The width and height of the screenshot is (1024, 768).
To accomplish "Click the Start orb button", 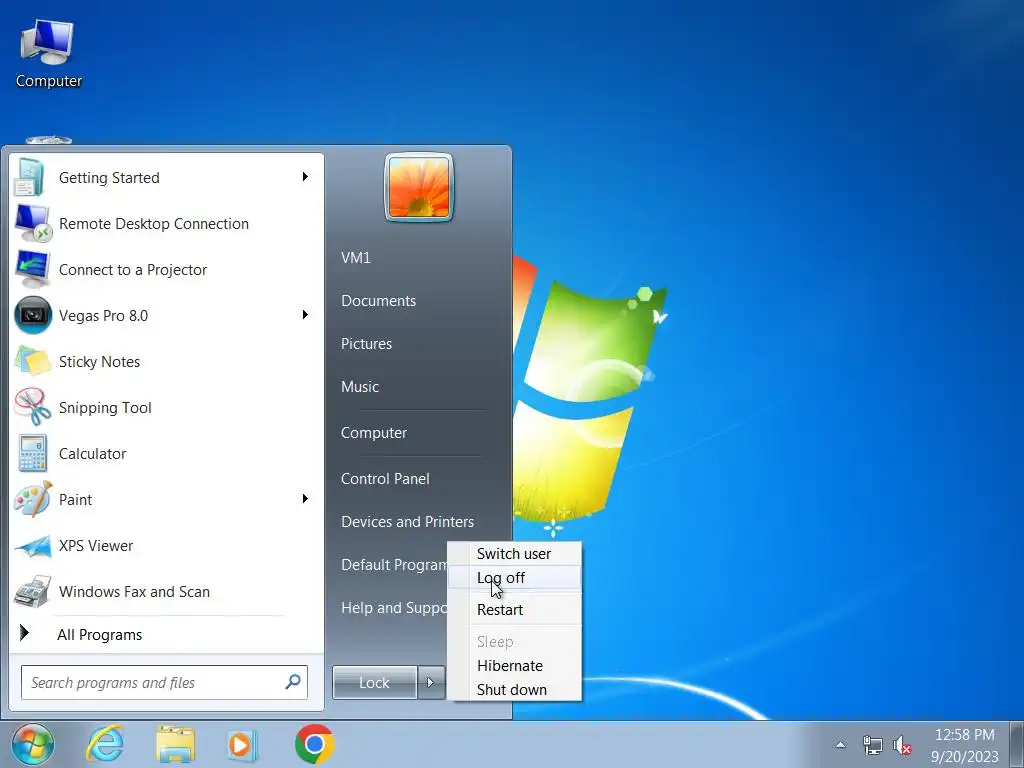I will (33, 744).
